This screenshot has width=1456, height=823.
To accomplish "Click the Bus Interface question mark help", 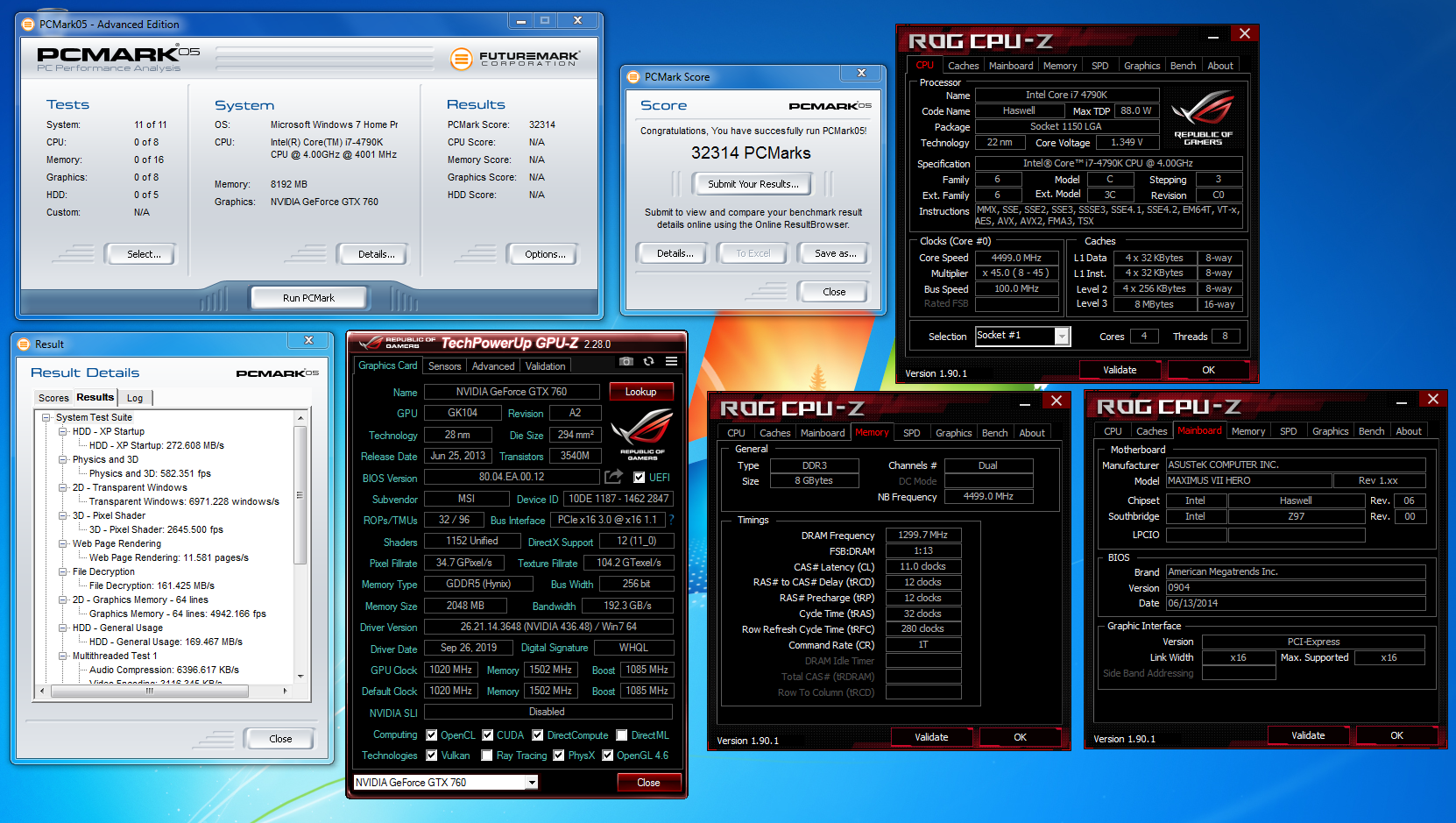I will click(x=671, y=520).
